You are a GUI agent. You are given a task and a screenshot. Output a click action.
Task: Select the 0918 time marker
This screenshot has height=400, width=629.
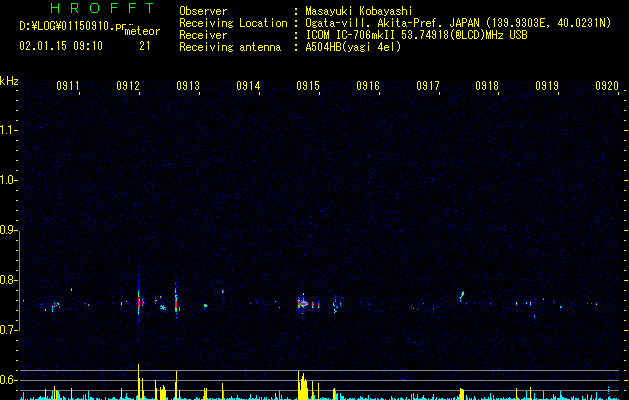tap(487, 86)
